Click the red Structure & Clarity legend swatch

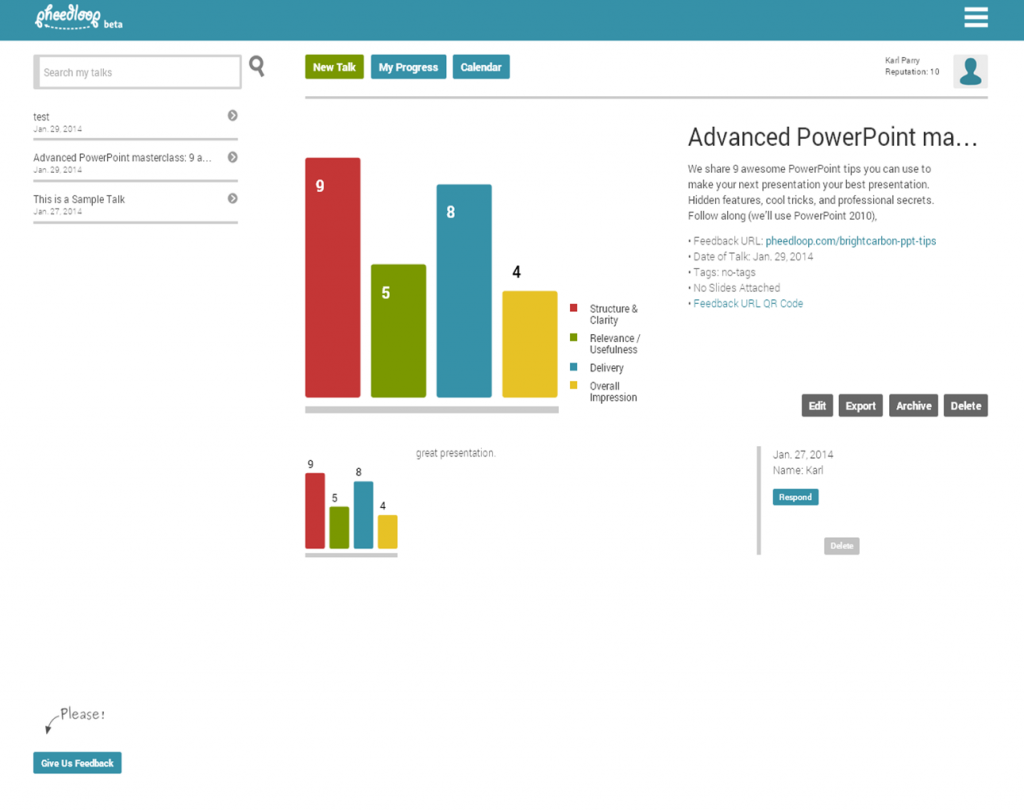(574, 309)
